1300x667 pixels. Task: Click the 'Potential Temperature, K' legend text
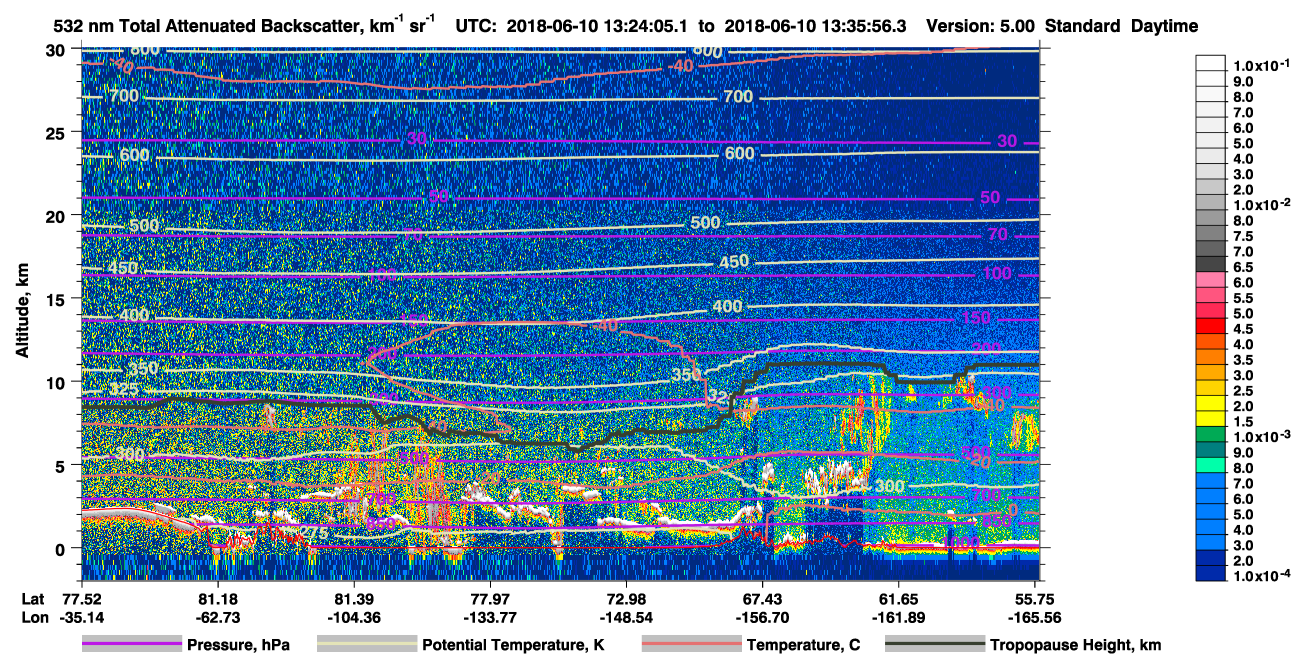513,646
